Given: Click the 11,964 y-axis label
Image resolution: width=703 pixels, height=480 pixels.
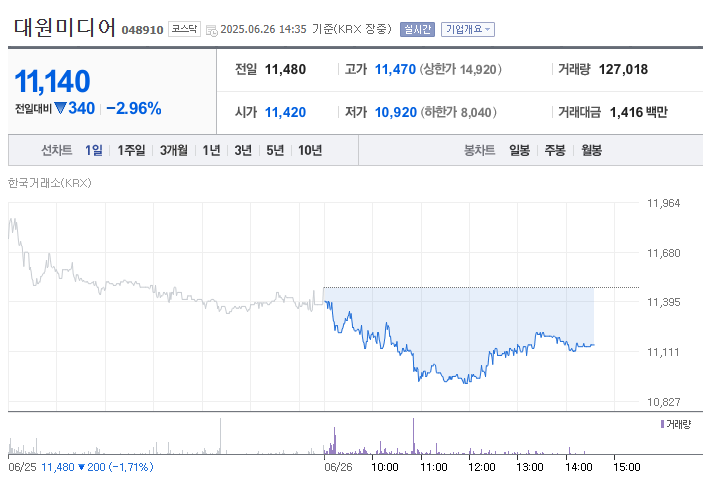Looking at the screenshot, I should click(664, 203).
